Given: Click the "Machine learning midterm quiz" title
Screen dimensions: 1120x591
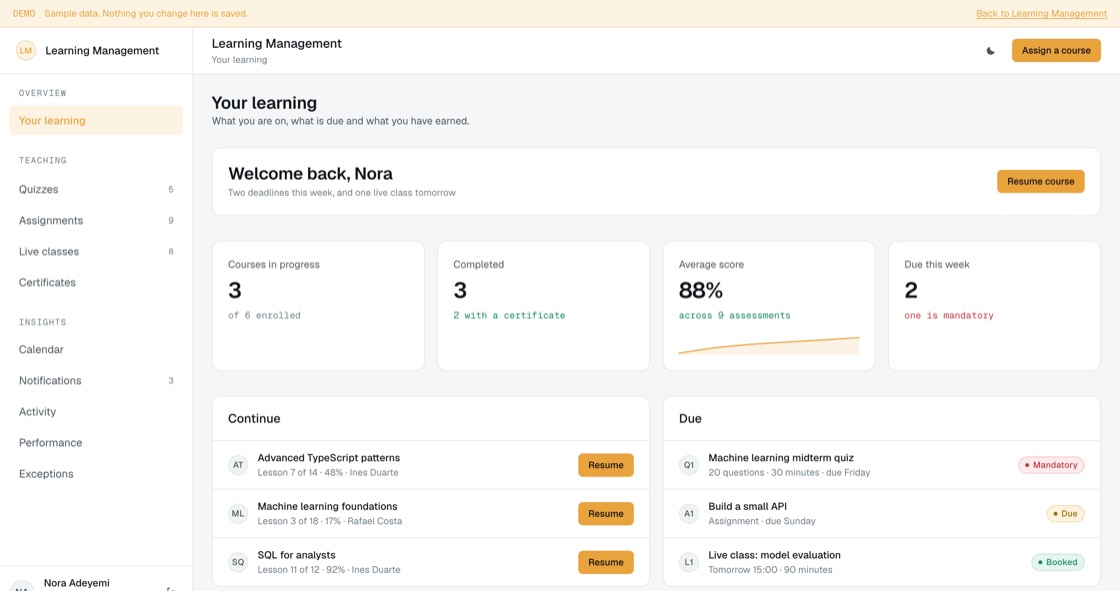Looking at the screenshot, I should pos(781,458).
